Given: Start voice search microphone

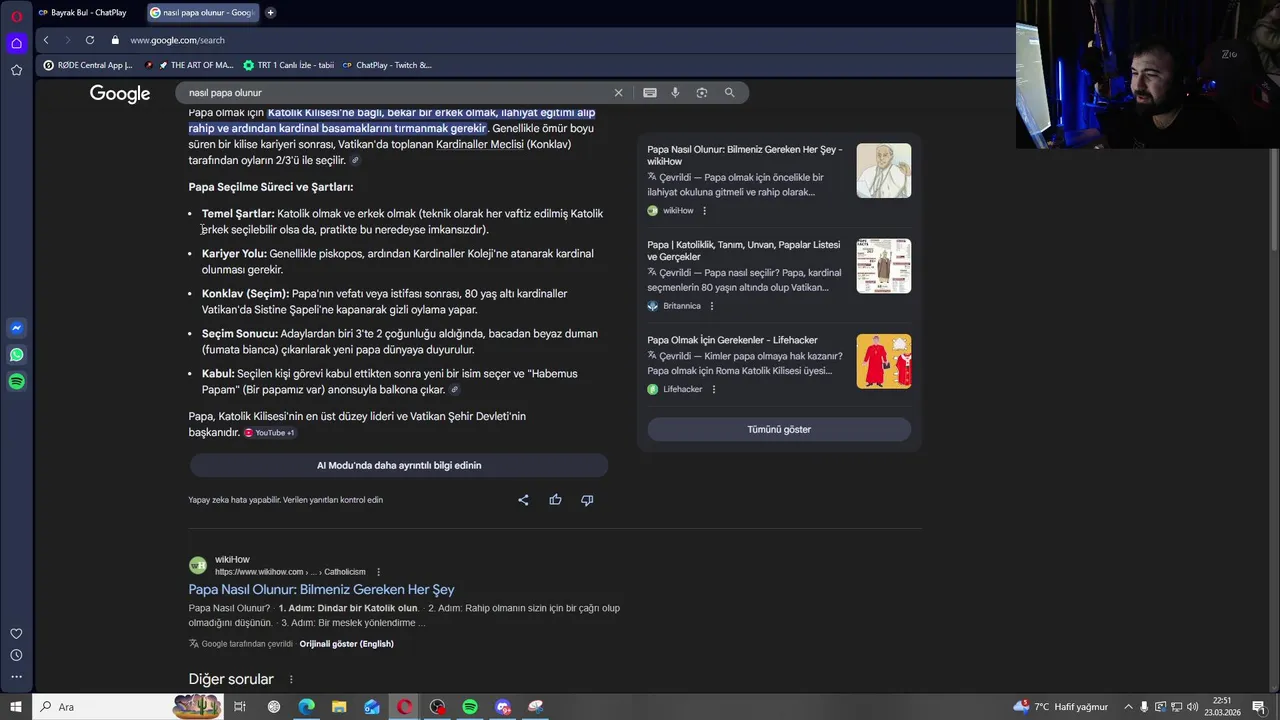Looking at the screenshot, I should pos(675,92).
